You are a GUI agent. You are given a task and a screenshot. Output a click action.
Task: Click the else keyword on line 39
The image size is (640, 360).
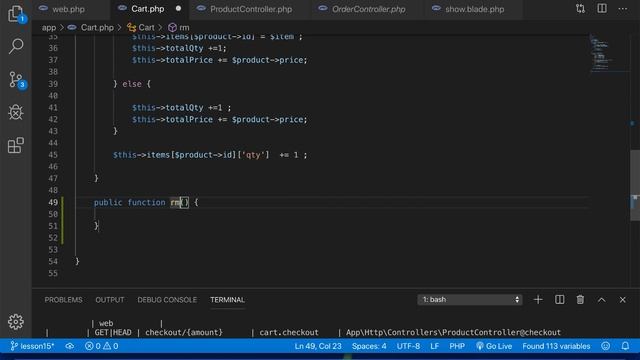point(132,84)
